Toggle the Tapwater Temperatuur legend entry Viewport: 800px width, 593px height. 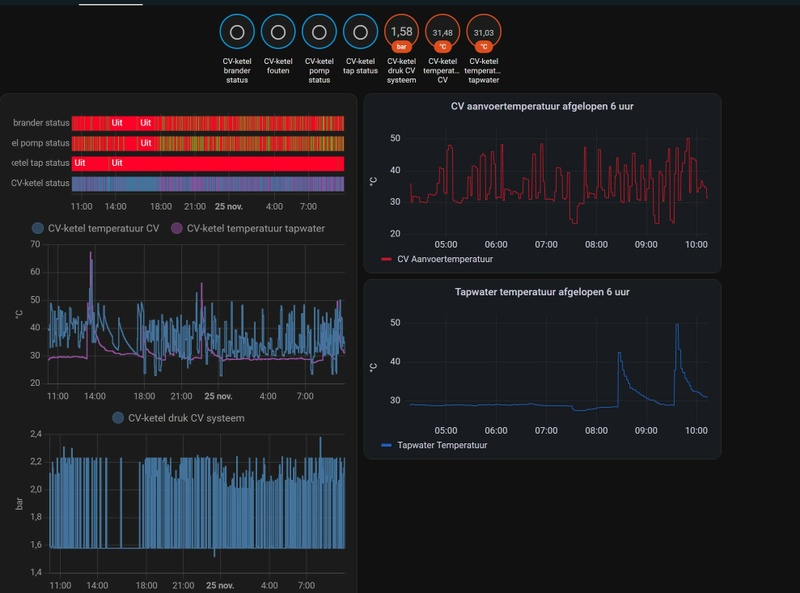coord(434,445)
